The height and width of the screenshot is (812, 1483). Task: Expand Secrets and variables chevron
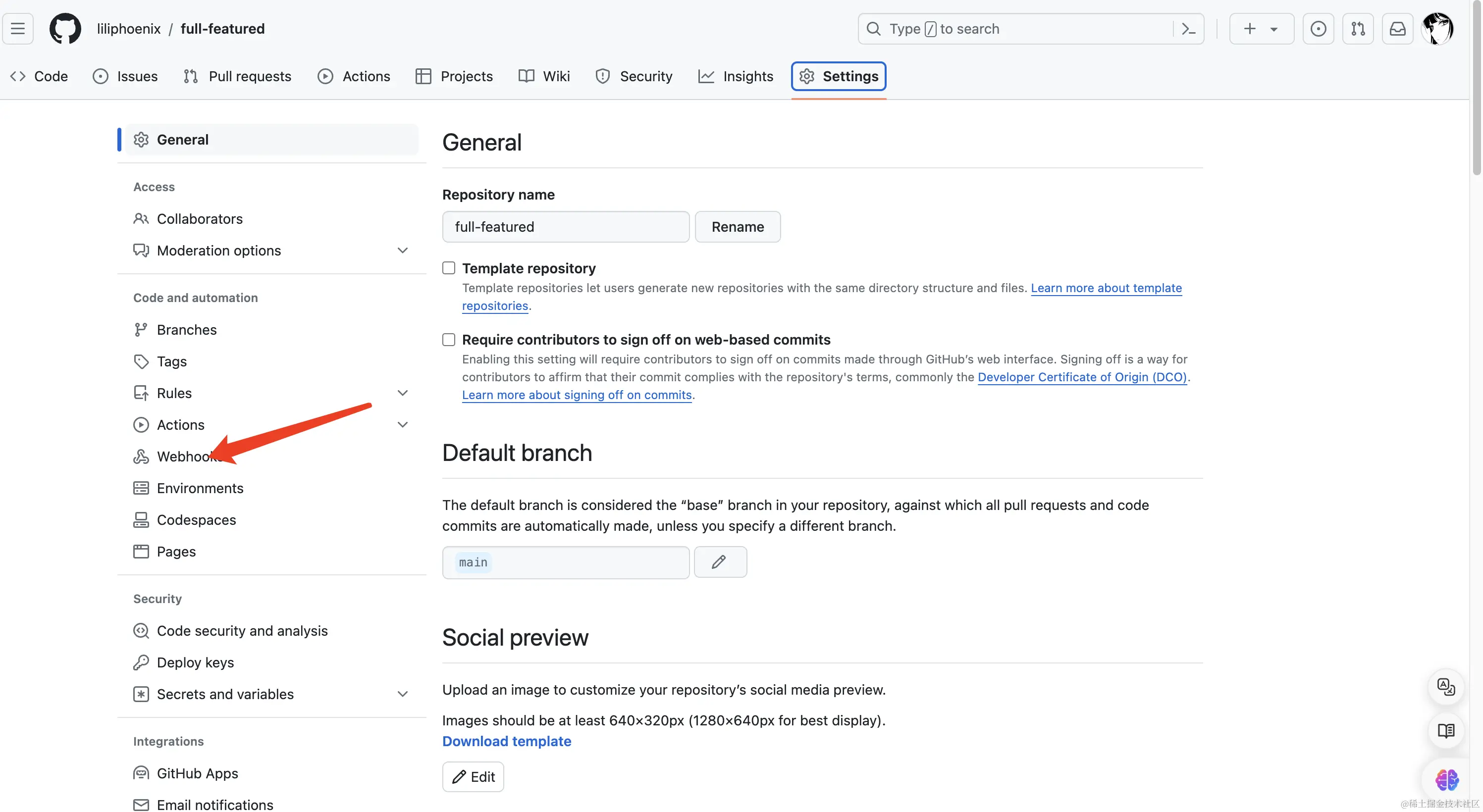pyautogui.click(x=402, y=694)
